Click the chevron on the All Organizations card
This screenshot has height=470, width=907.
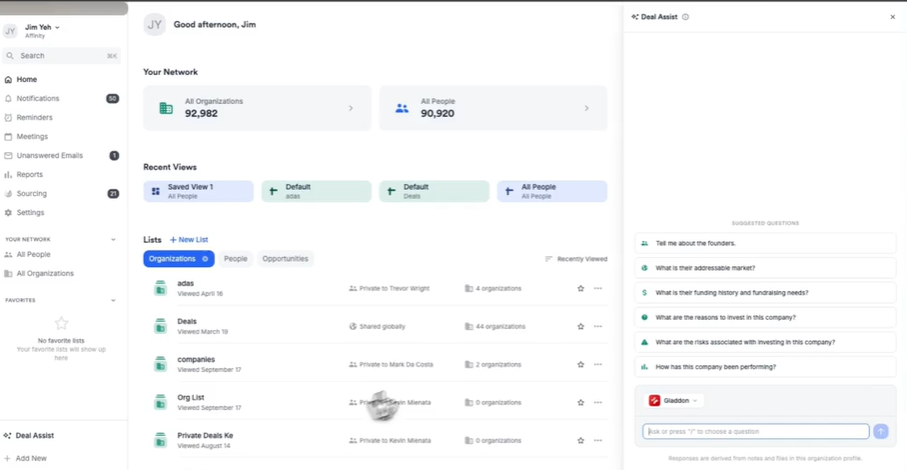click(351, 108)
